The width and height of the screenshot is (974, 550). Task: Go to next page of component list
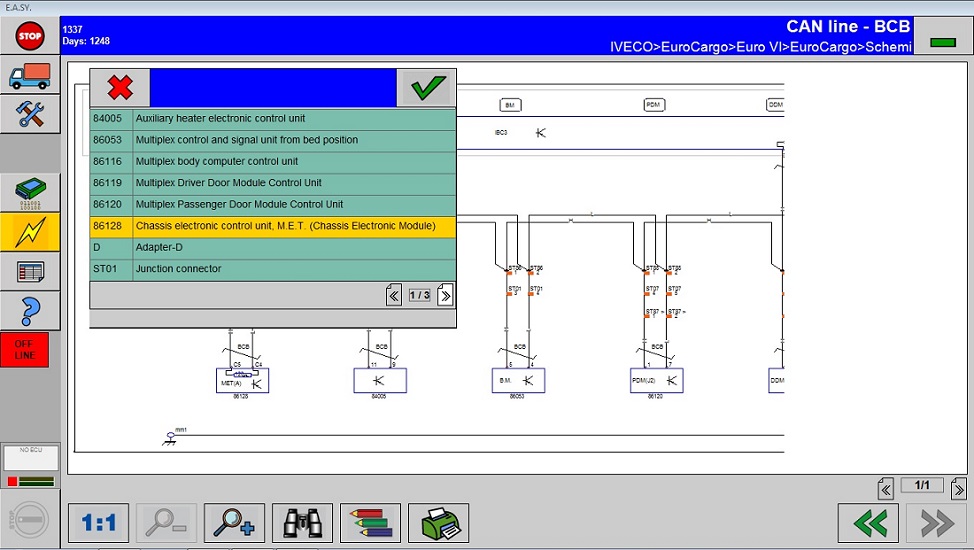click(445, 295)
